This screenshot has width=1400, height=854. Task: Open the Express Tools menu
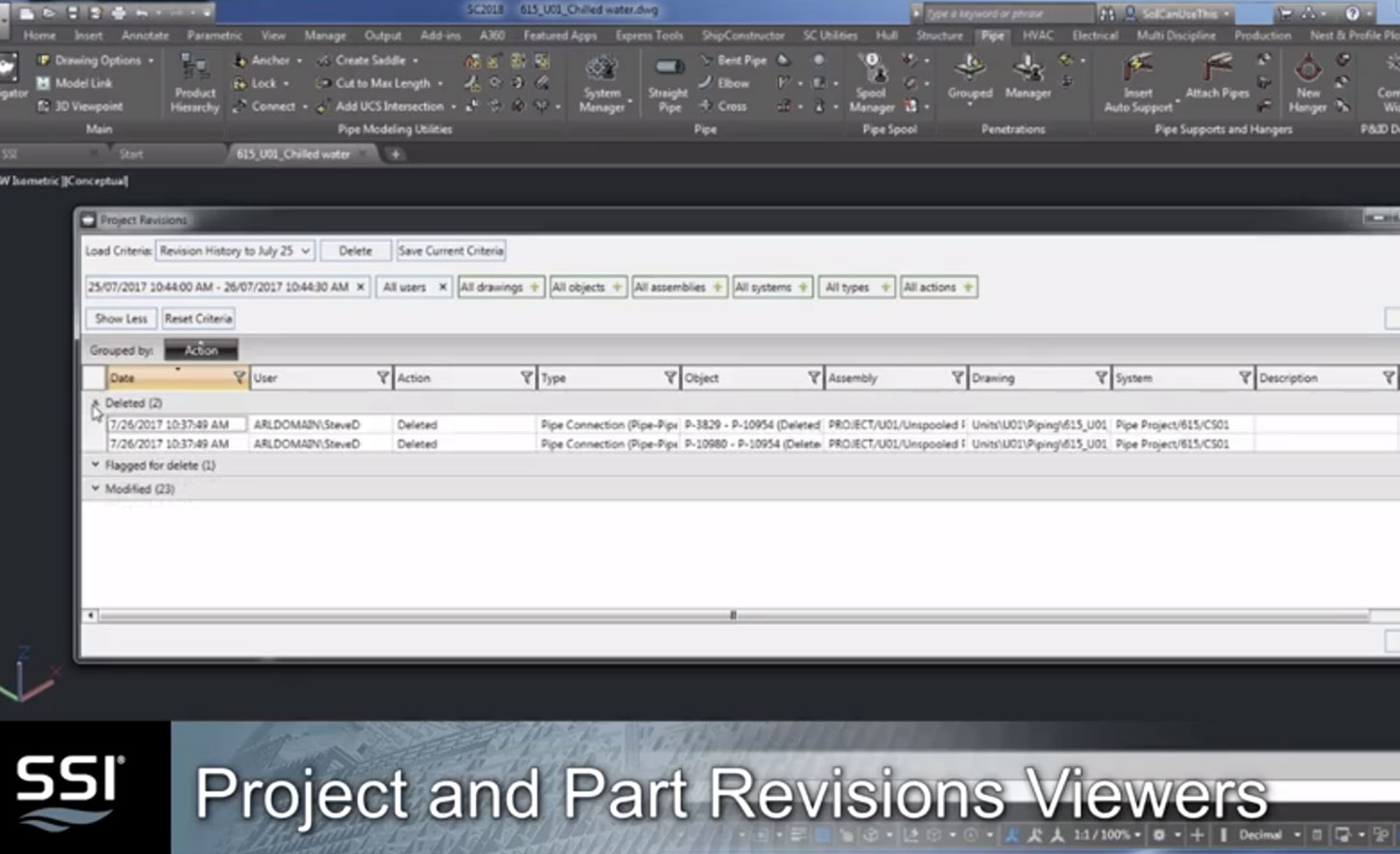point(648,34)
